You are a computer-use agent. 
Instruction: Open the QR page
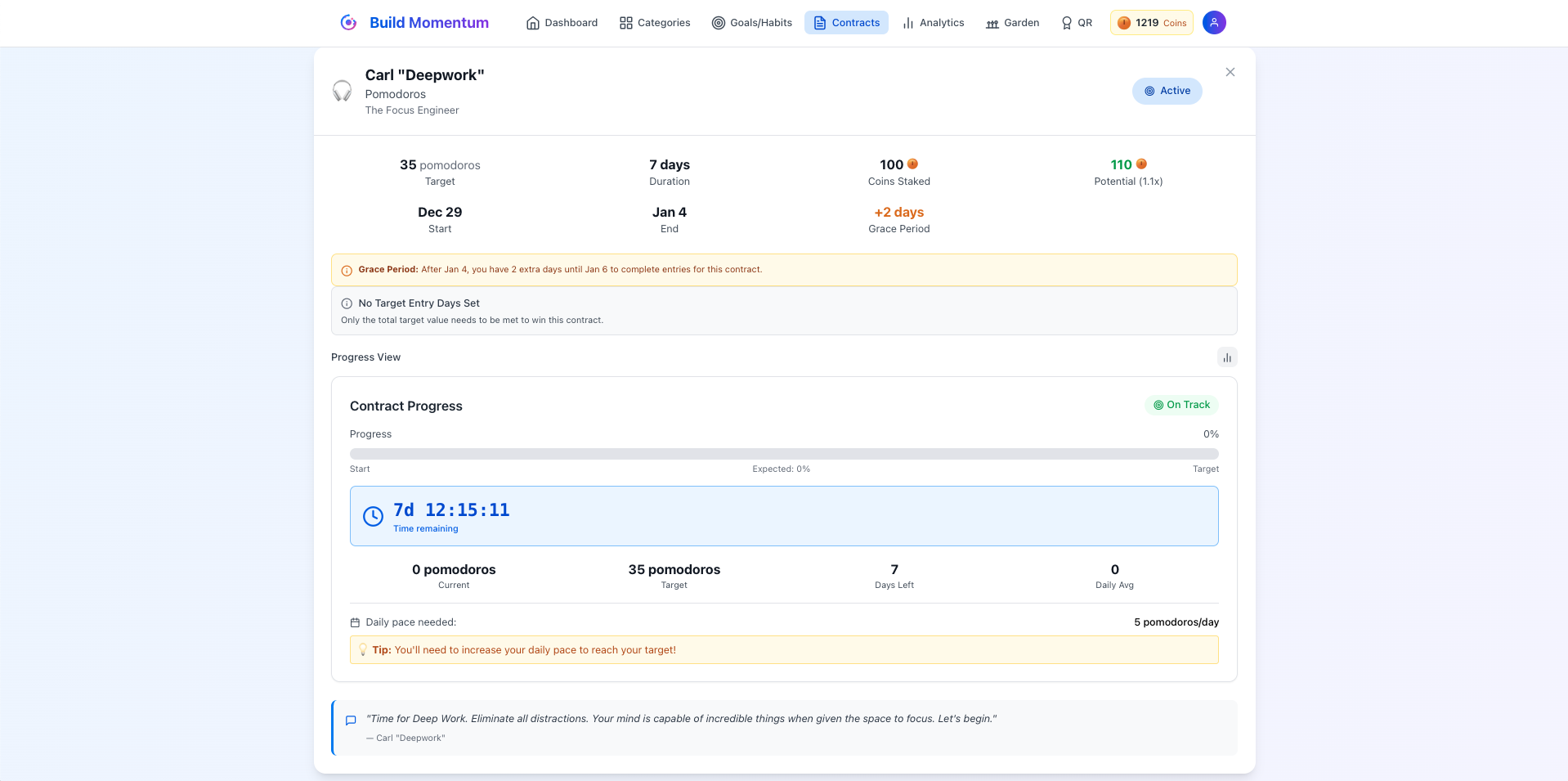[1076, 23]
